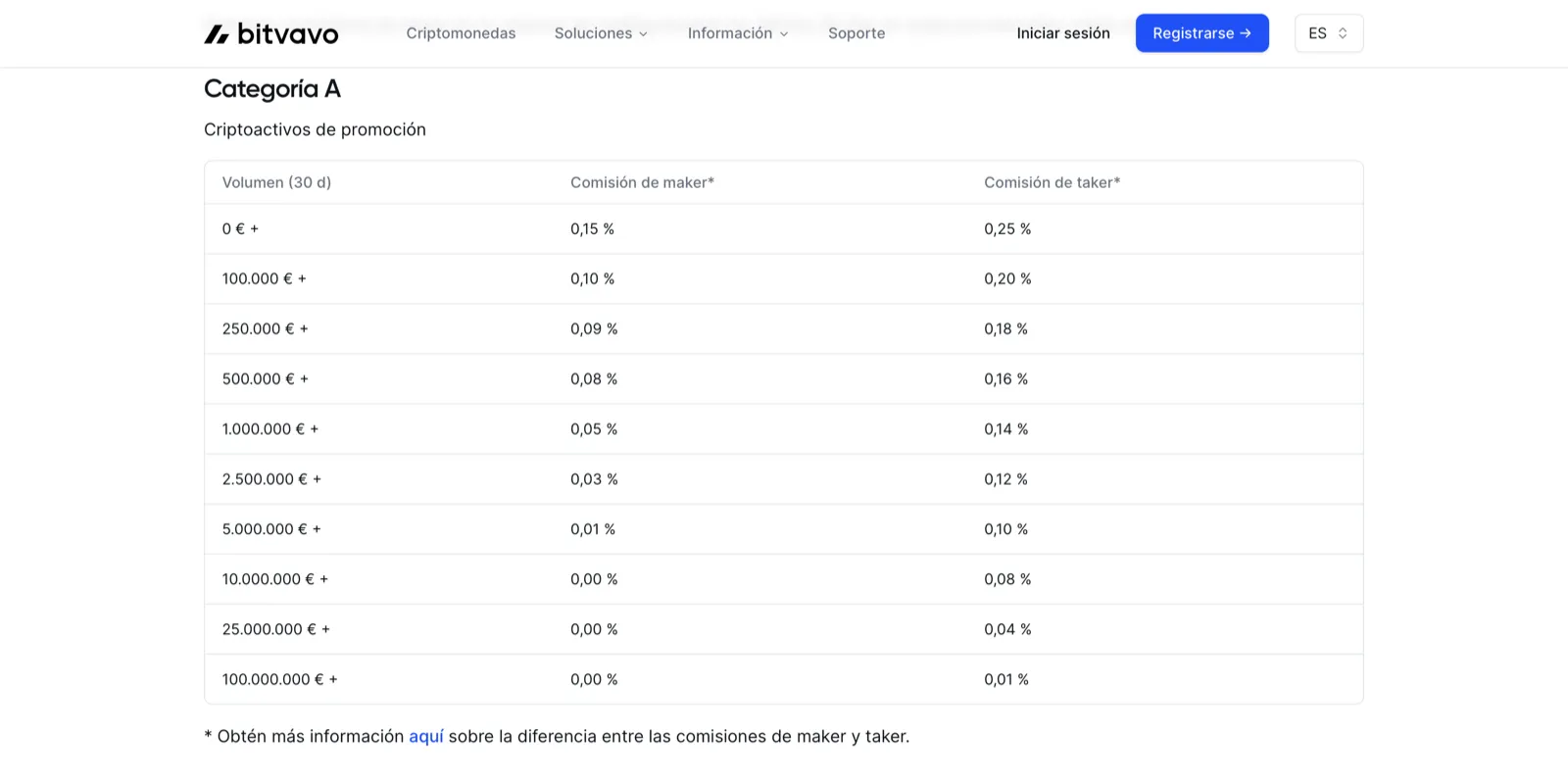The height and width of the screenshot is (779, 1568).
Task: Click taker fee '0,18 %'
Action: (1005, 328)
